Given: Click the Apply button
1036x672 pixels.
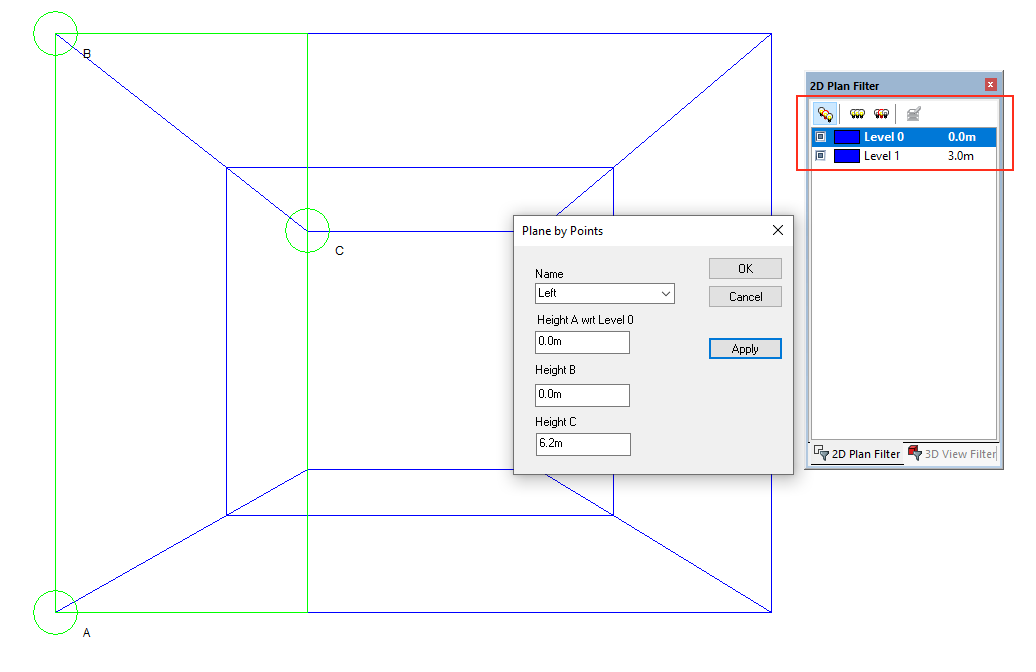Looking at the screenshot, I should (745, 349).
